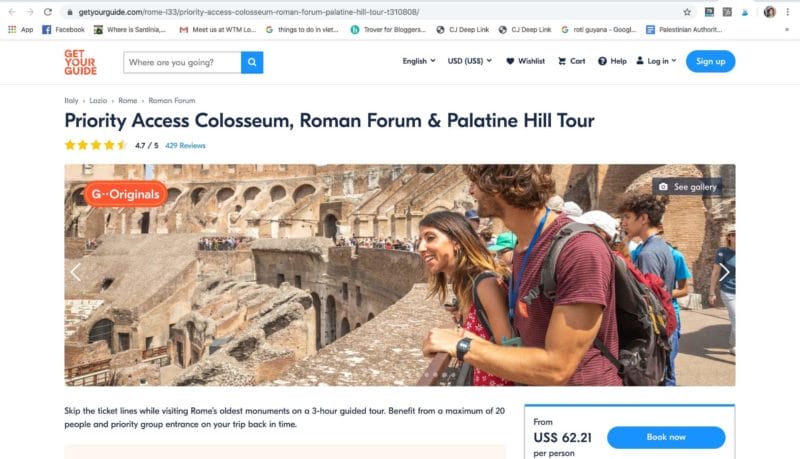
Task: Click the GetYourGuide logo
Action: coord(80,62)
